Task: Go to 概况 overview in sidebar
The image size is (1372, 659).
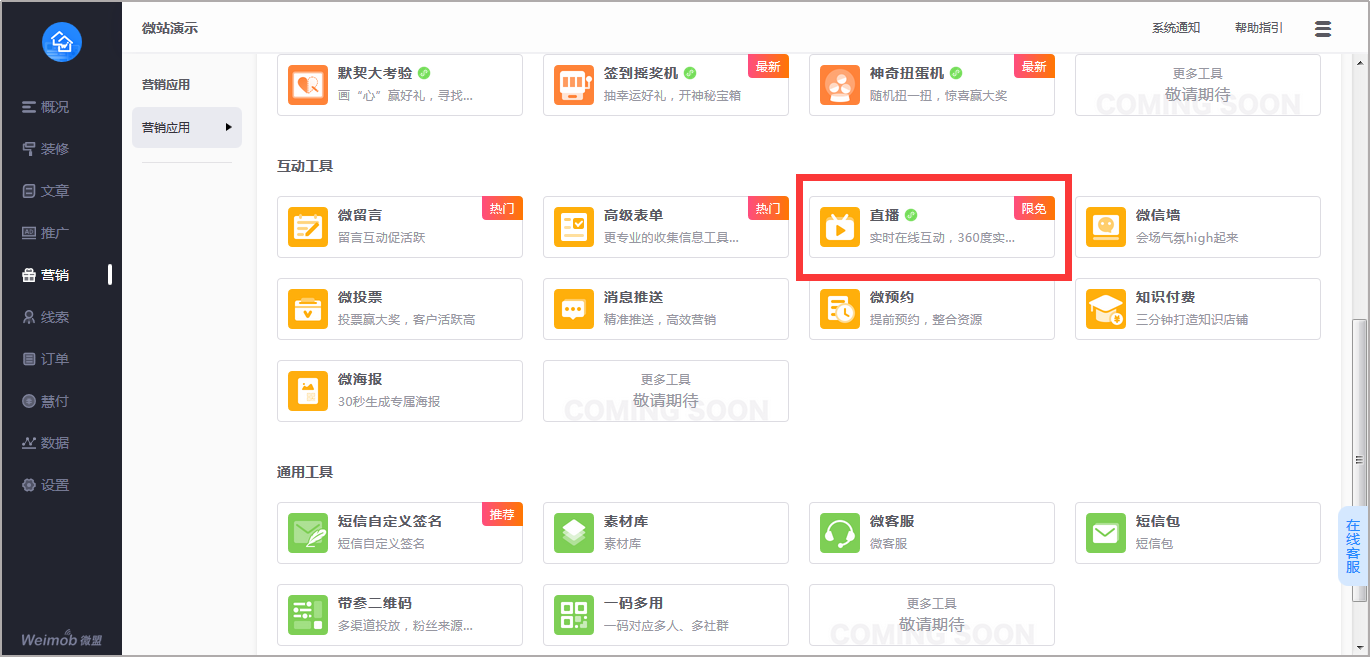Action: click(55, 107)
